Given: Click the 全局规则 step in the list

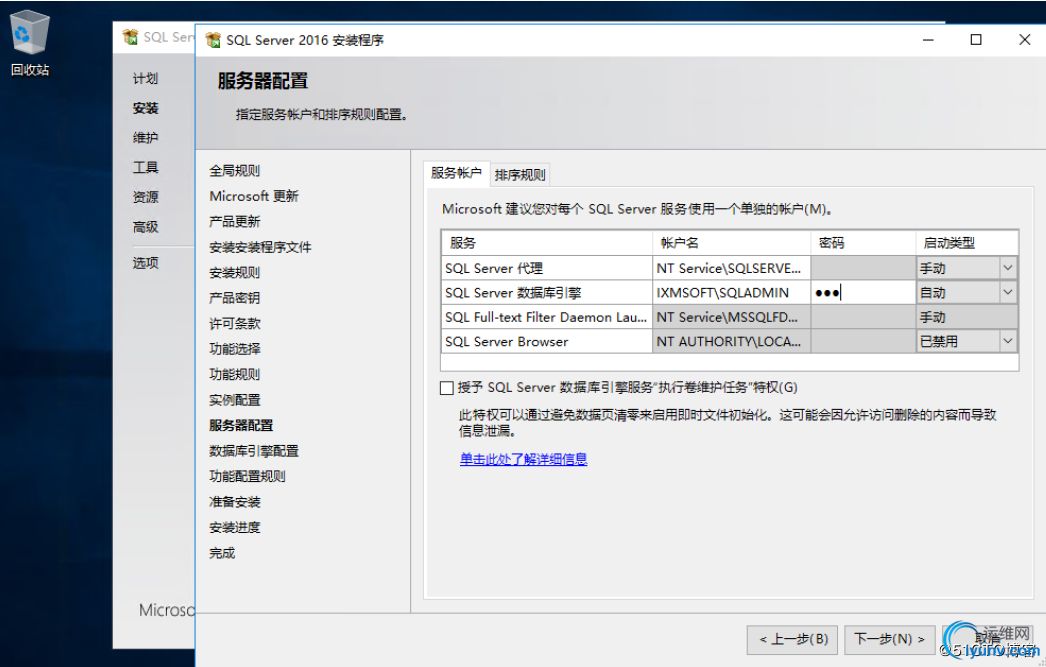Looking at the screenshot, I should 234,171.
